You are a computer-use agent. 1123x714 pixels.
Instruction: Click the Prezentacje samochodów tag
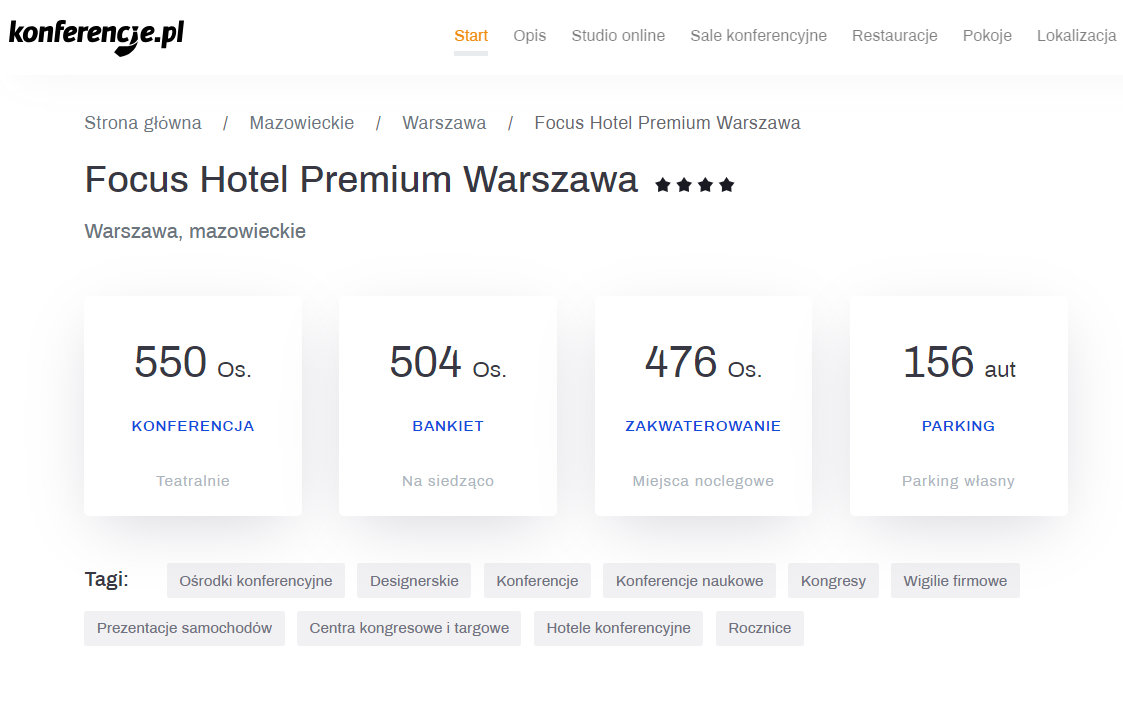(x=184, y=629)
